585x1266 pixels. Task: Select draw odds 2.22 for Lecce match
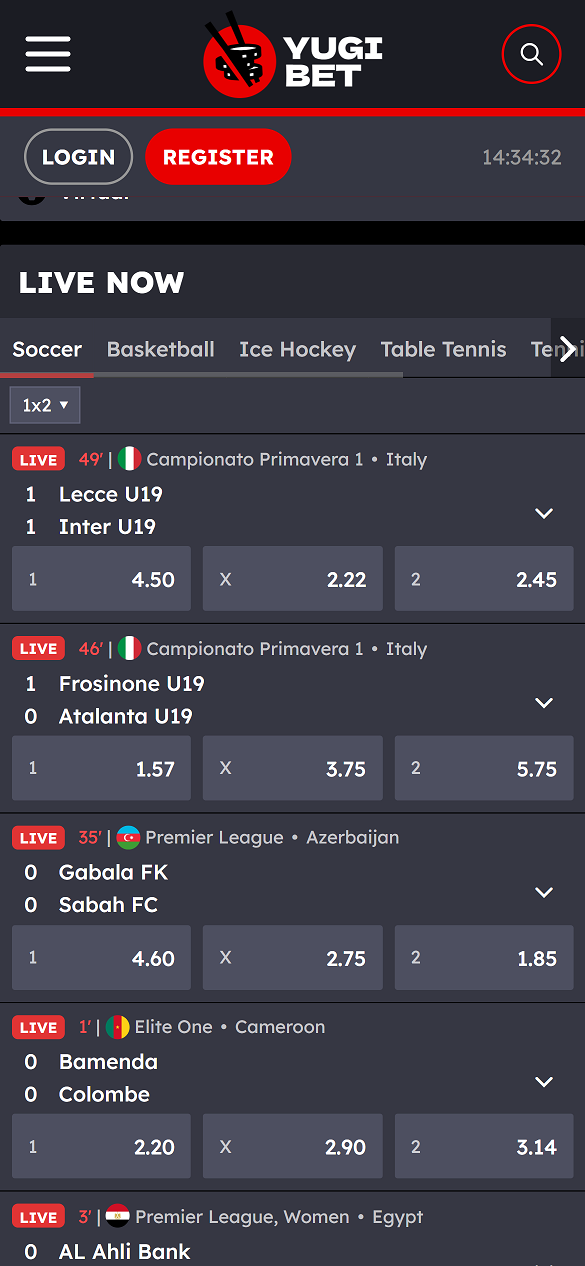click(293, 579)
